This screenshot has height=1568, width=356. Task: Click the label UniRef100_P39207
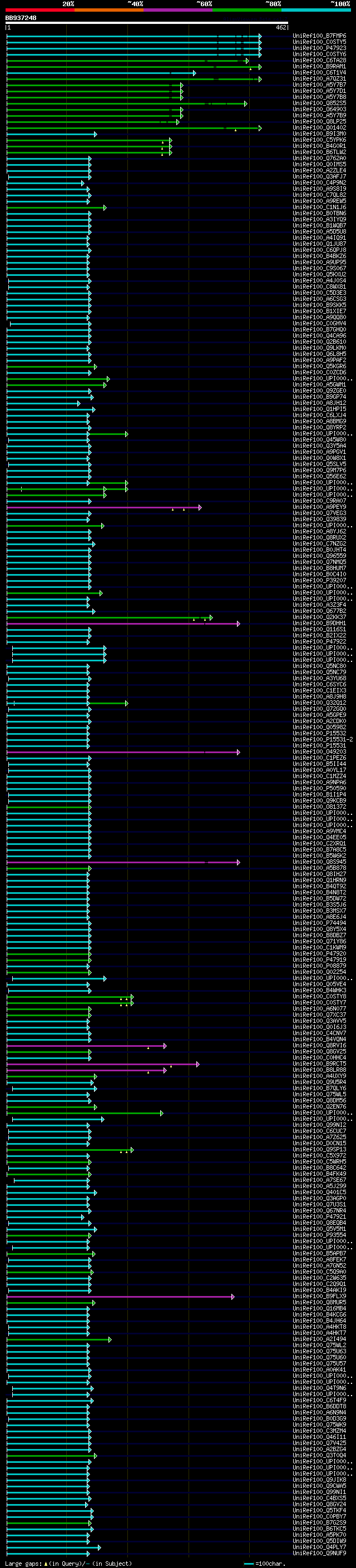tap(319, 581)
